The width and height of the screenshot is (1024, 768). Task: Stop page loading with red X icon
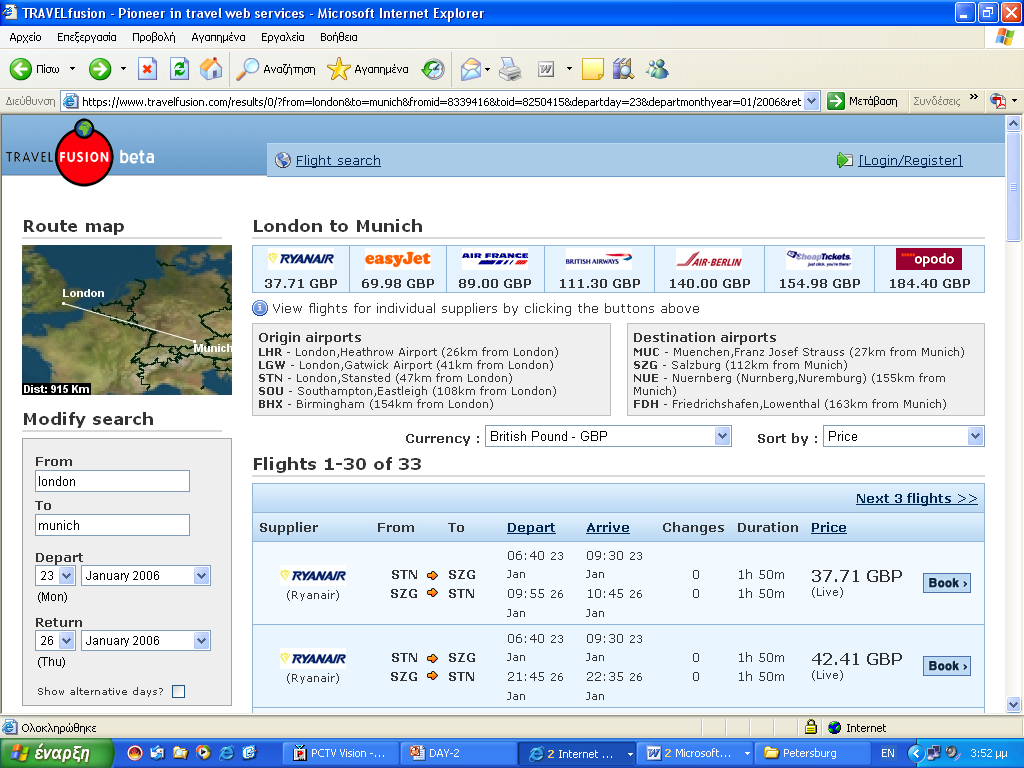click(x=148, y=69)
